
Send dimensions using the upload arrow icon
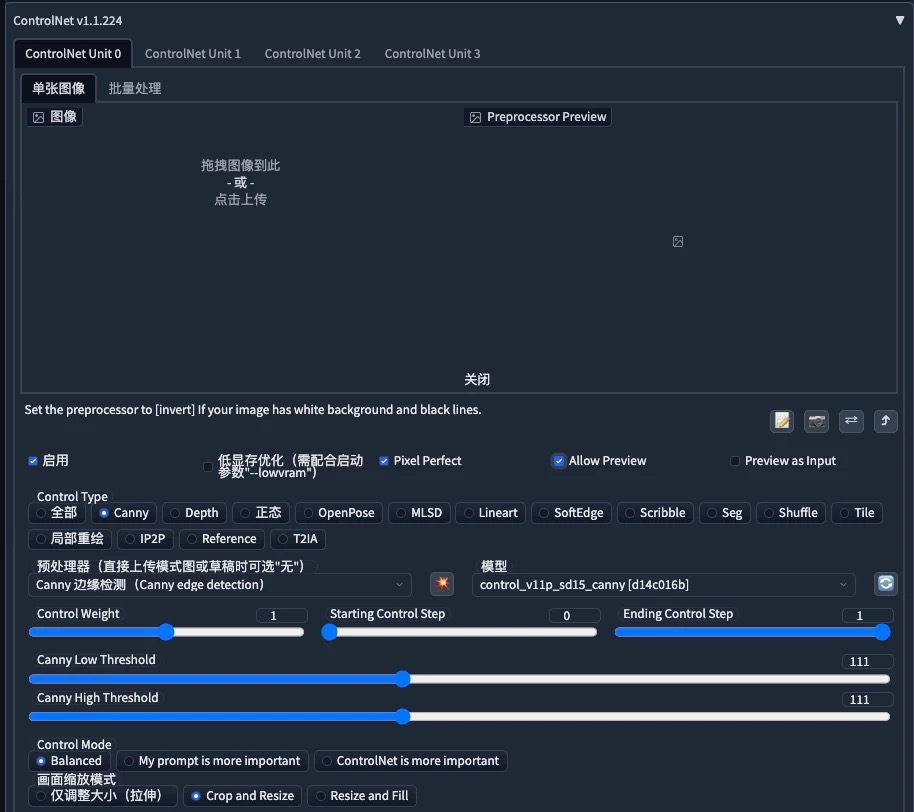(x=885, y=421)
